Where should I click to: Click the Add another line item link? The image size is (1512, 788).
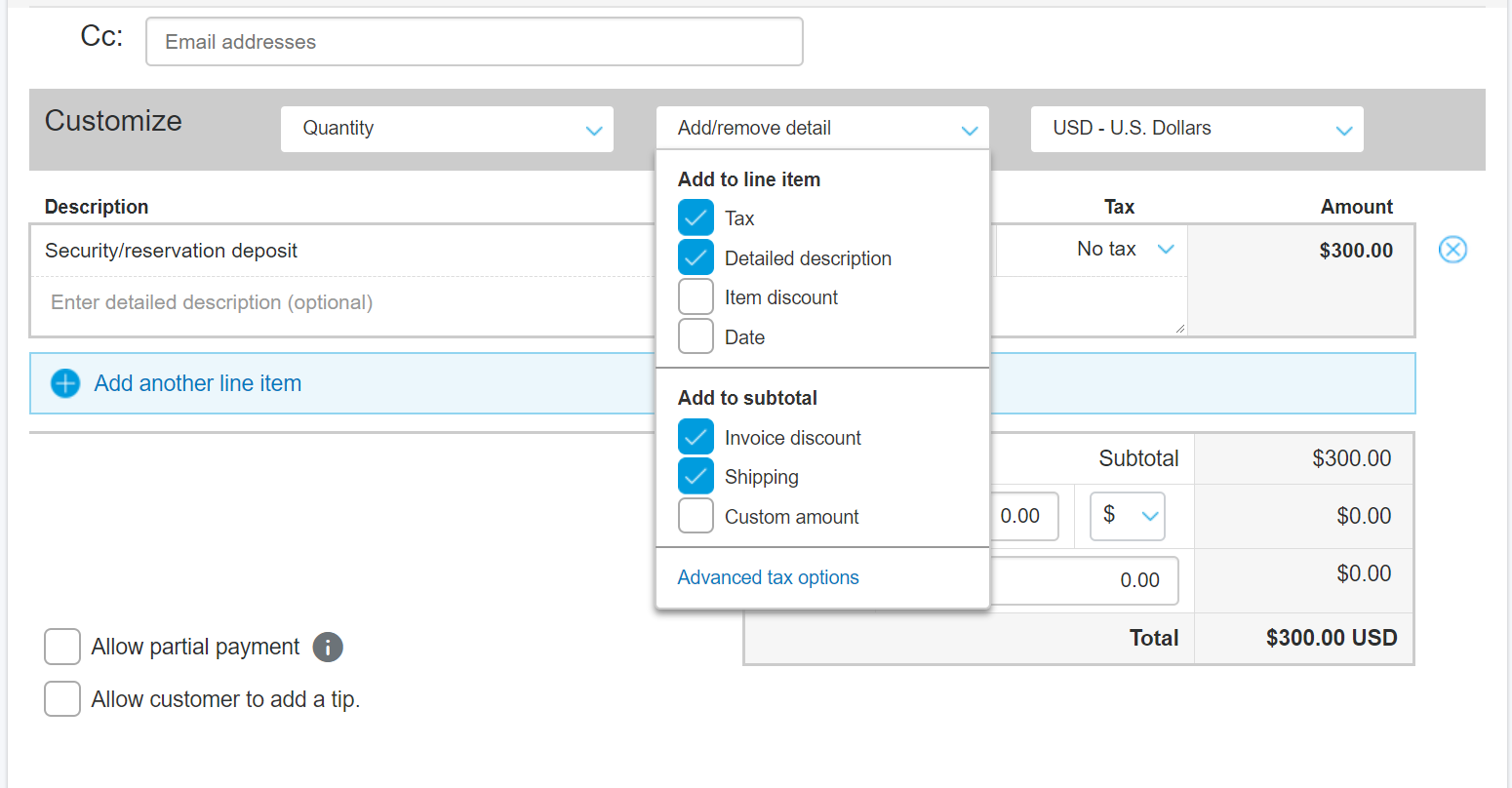[197, 383]
